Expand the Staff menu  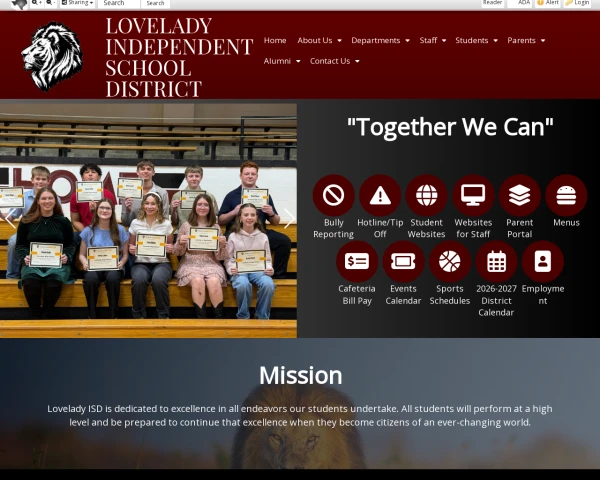432,41
